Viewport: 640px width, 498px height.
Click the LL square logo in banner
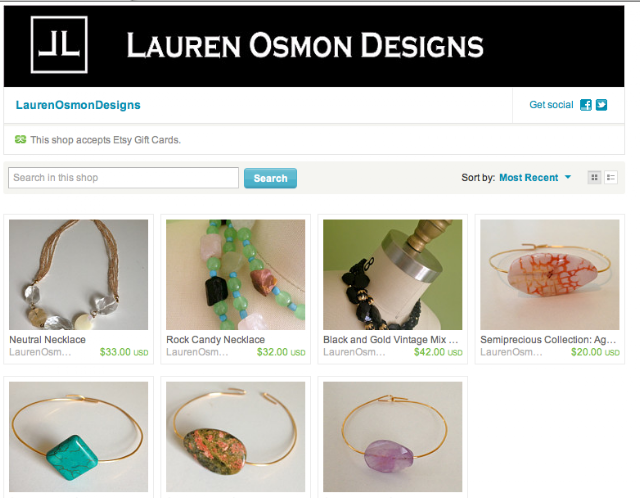point(59,44)
